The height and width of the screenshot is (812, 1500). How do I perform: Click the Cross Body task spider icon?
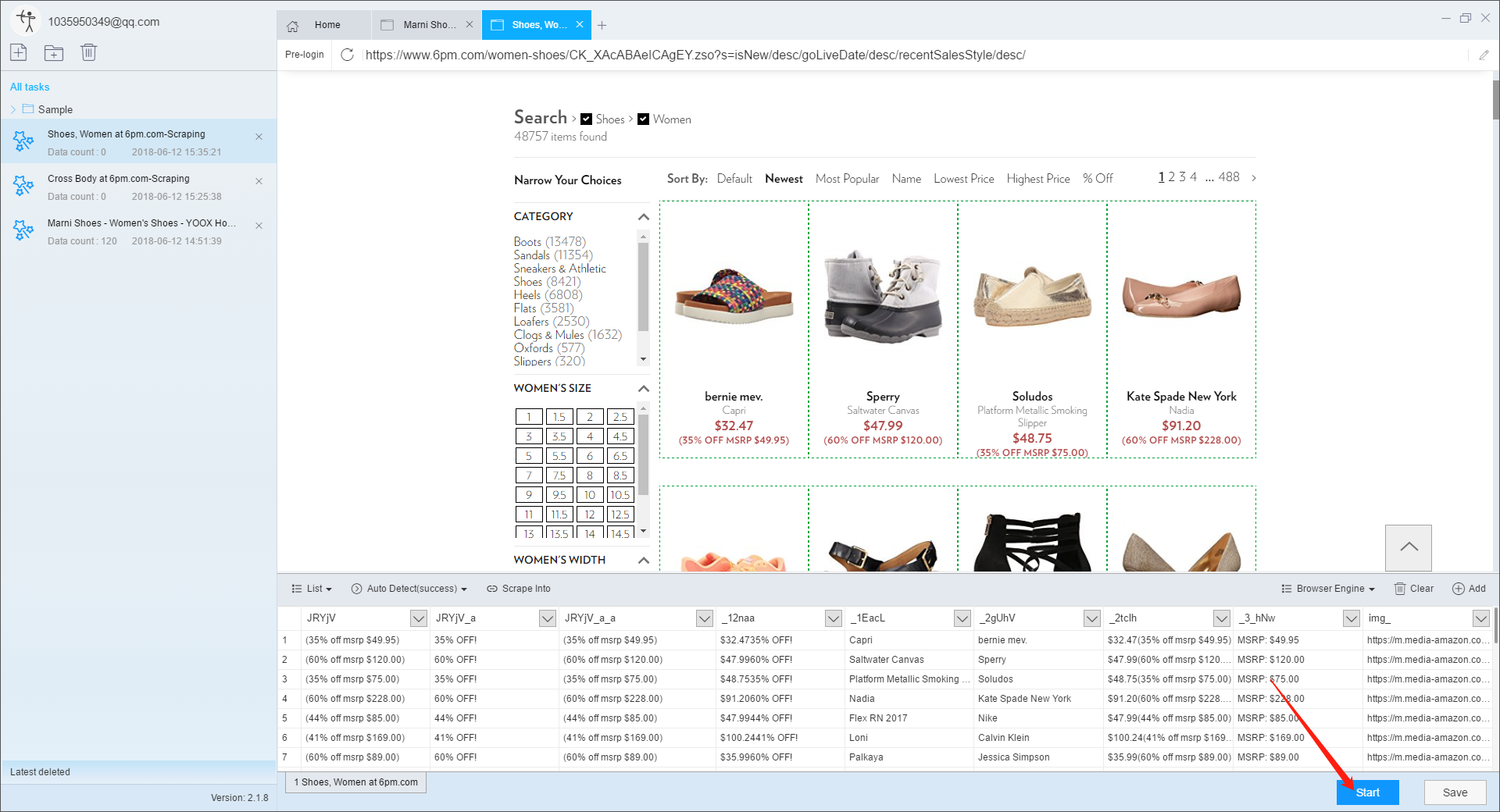(x=23, y=186)
